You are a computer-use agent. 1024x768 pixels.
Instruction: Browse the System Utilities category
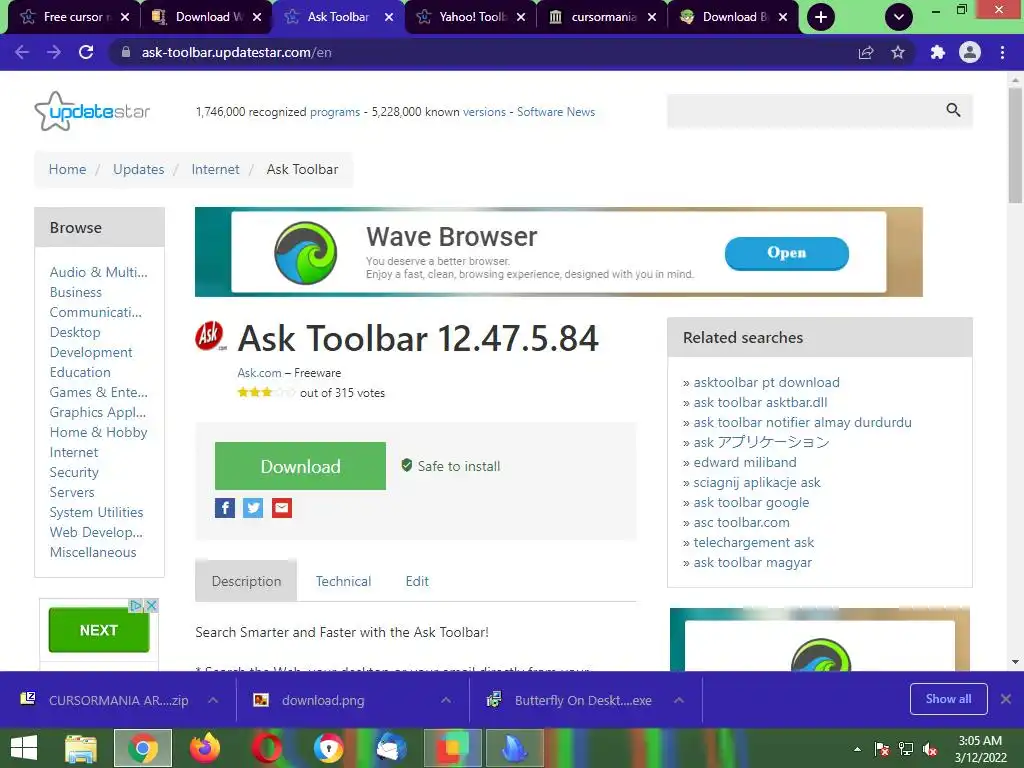[97, 513]
